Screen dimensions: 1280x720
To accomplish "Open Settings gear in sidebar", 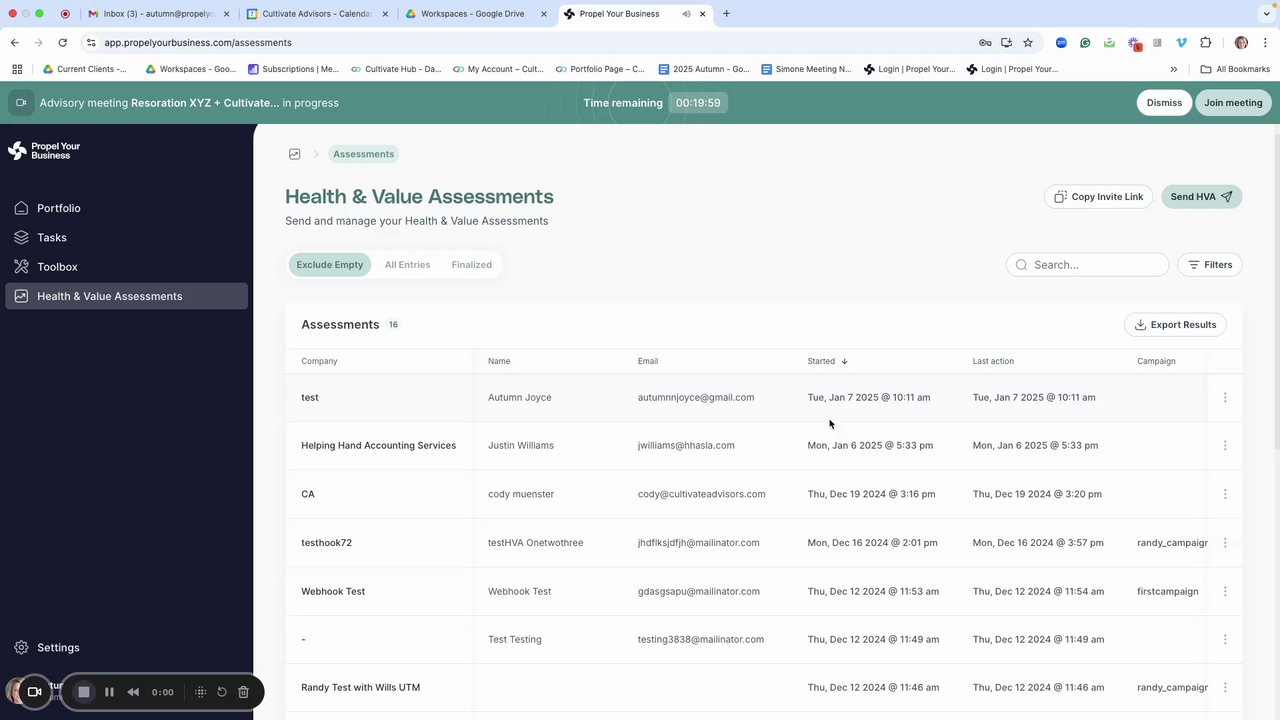I will (x=126, y=647).
